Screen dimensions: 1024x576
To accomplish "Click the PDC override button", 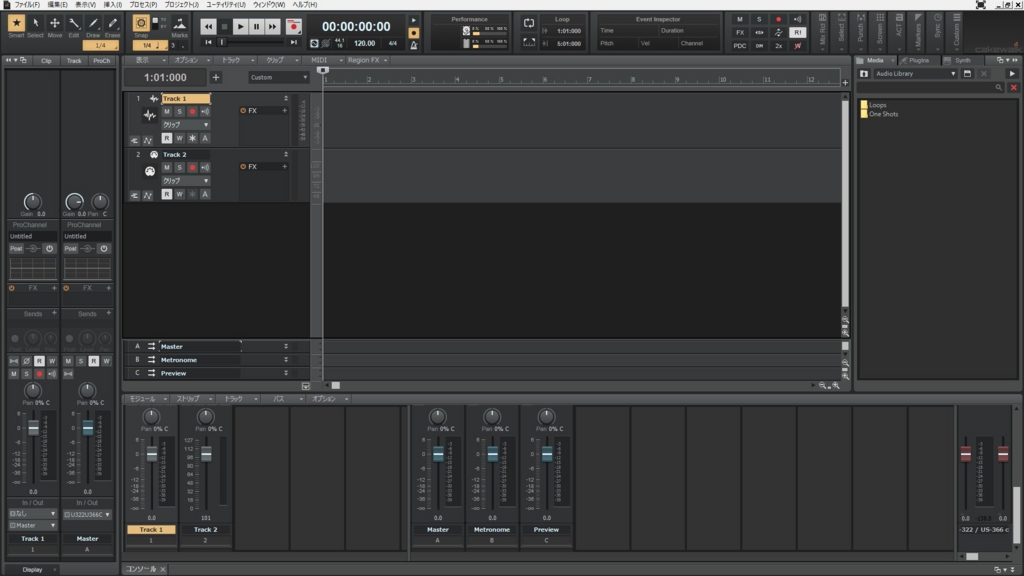I will click(740, 46).
